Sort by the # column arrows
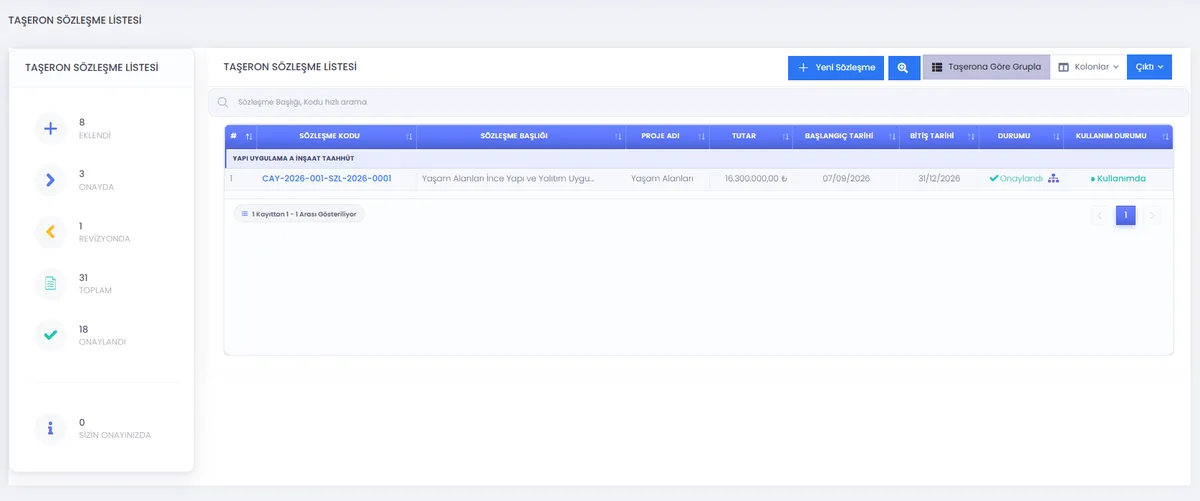Screen dimensions: 1200x501 (x=249, y=136)
